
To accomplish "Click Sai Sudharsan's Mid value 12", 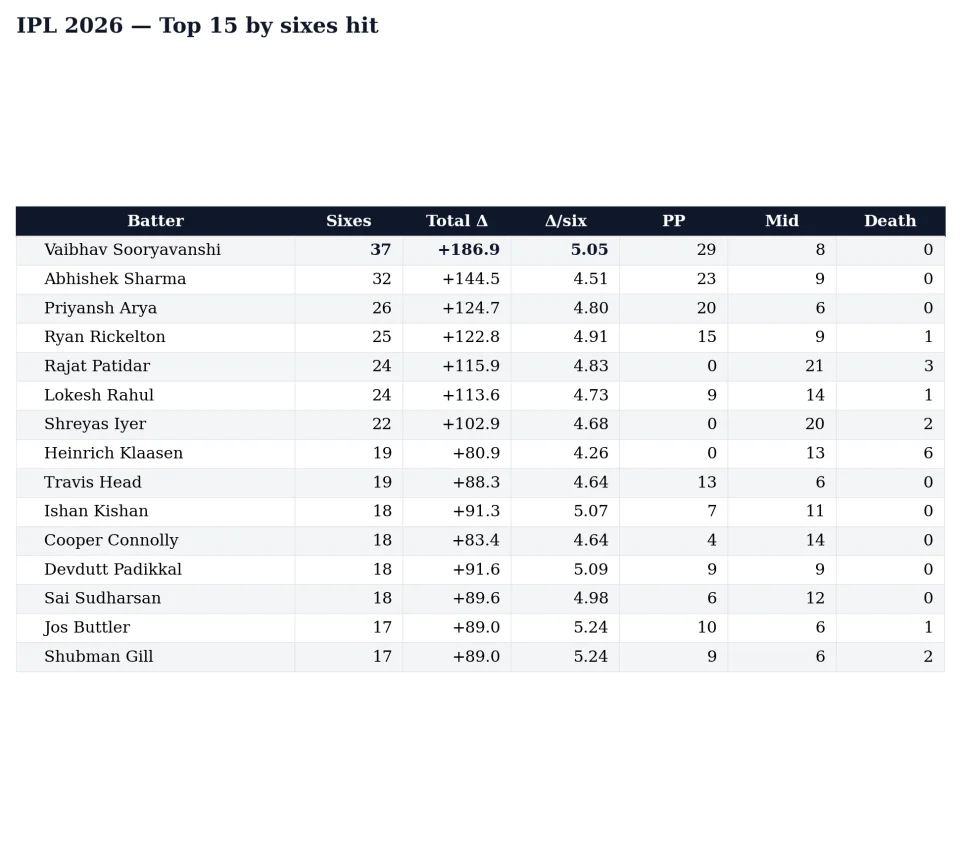I will [814, 598].
